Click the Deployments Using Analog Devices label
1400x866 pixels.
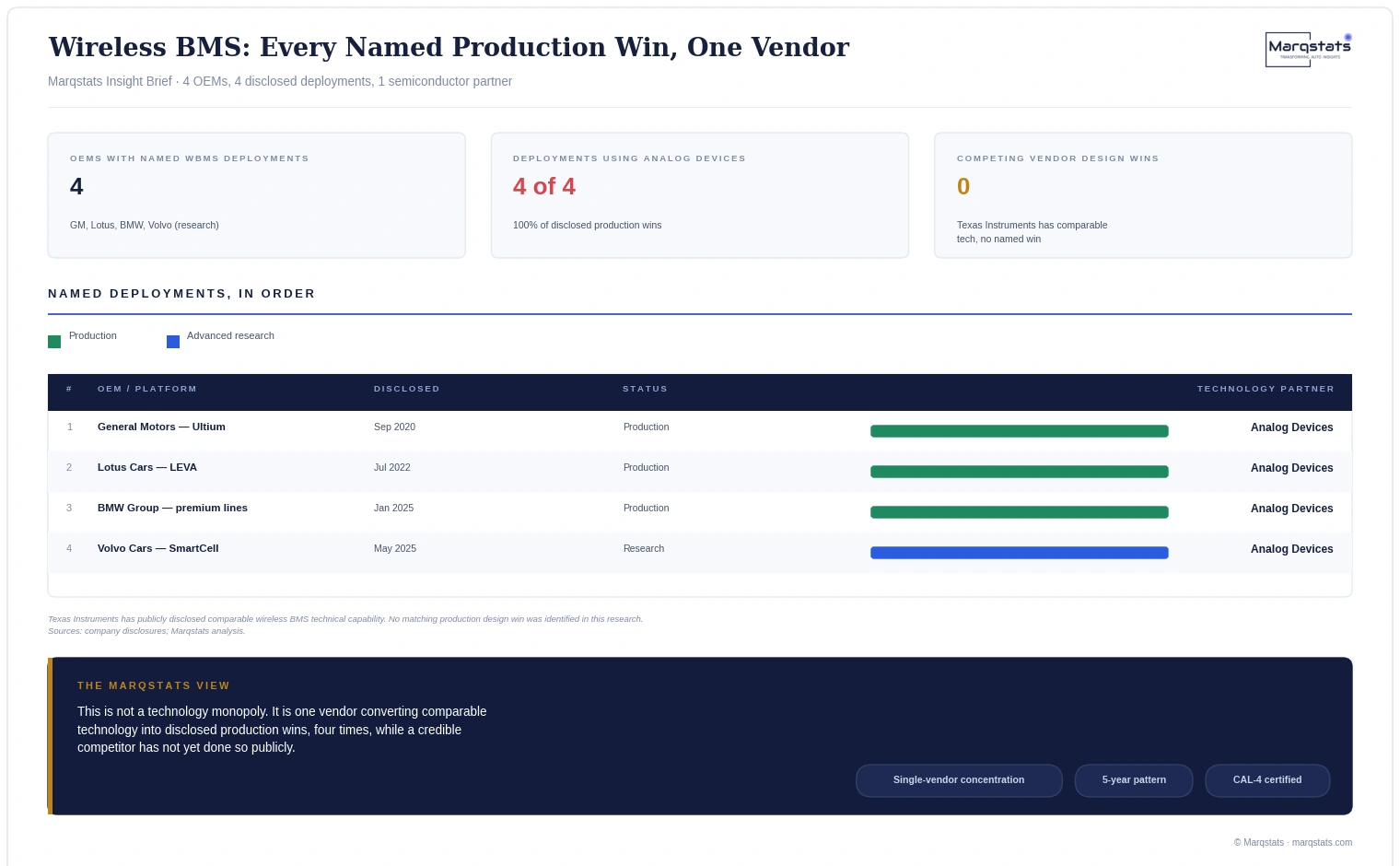tap(629, 158)
